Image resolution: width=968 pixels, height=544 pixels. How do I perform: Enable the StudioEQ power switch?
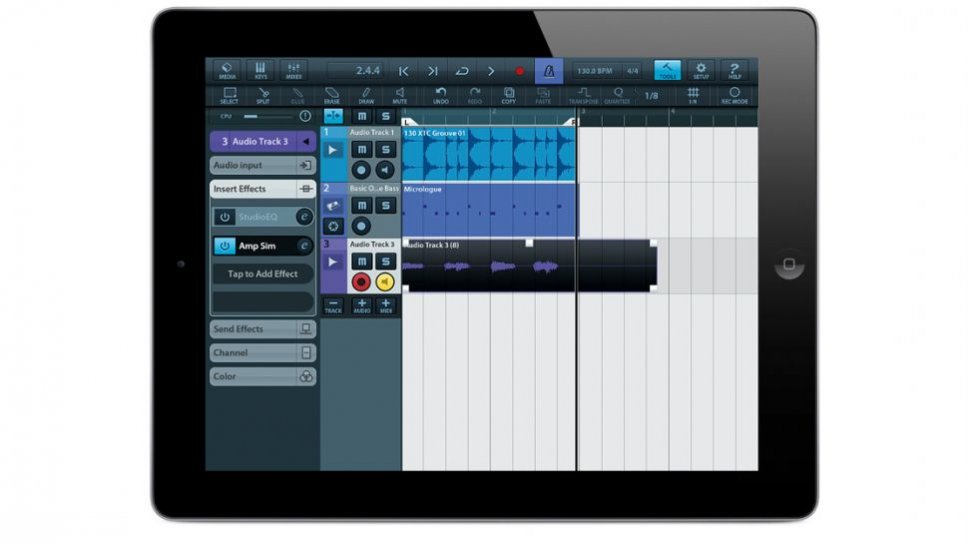pos(225,217)
